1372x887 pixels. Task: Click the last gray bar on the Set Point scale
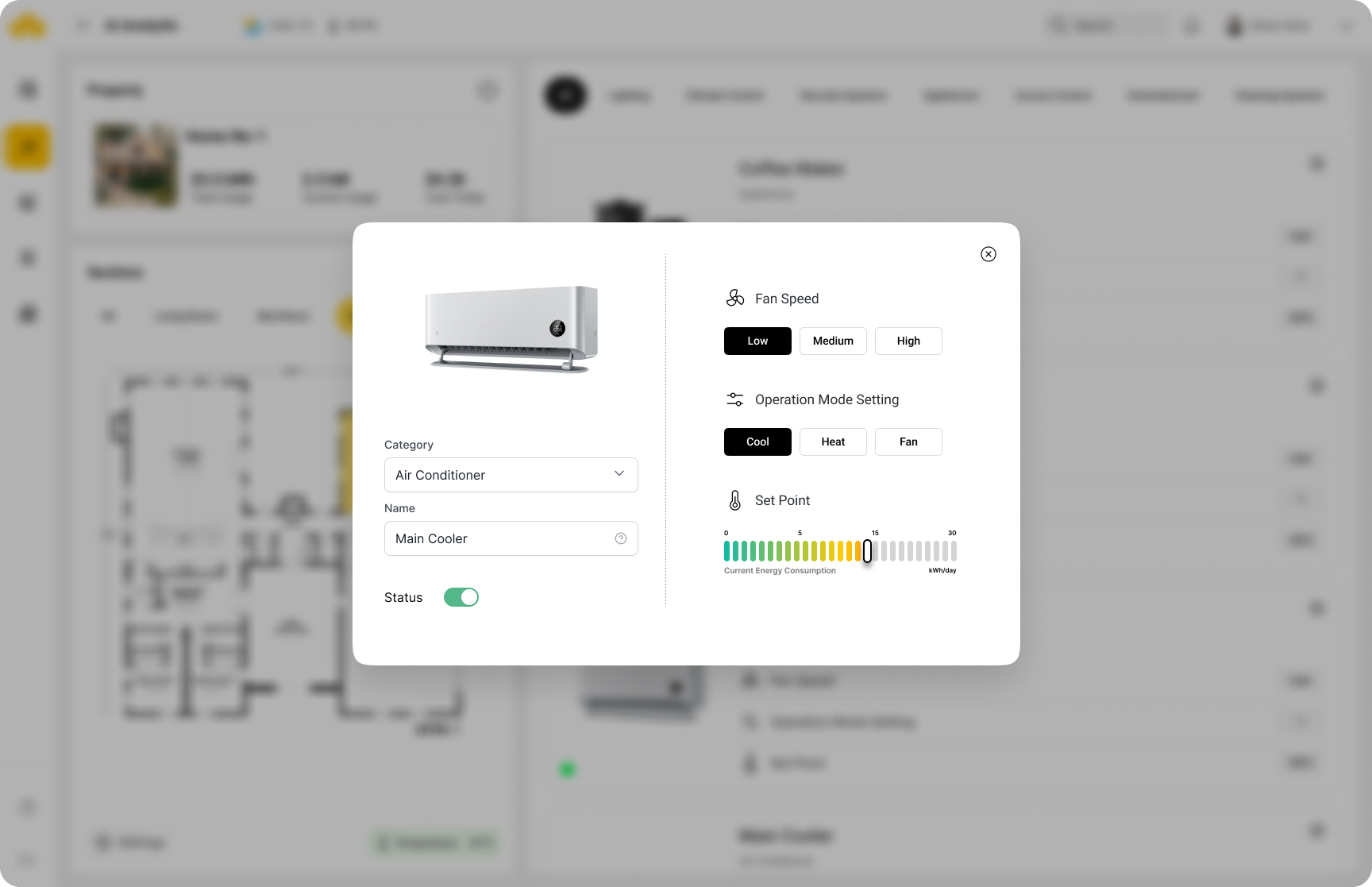click(x=954, y=551)
